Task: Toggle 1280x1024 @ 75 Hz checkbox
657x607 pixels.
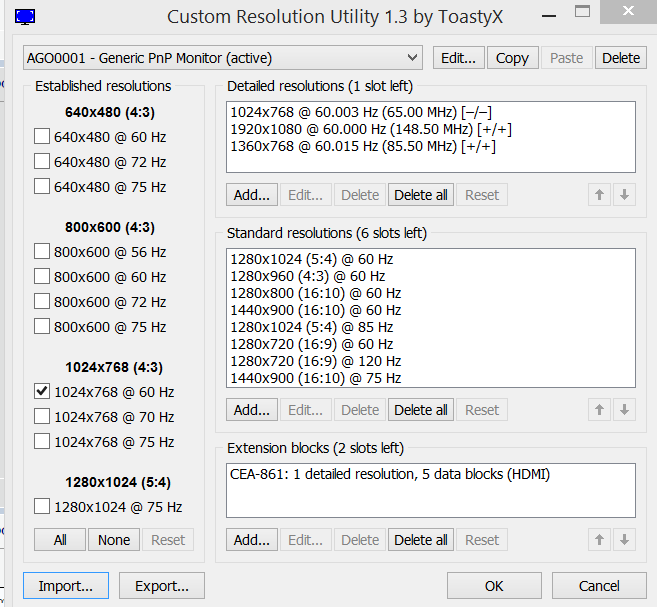Action: click(x=42, y=506)
